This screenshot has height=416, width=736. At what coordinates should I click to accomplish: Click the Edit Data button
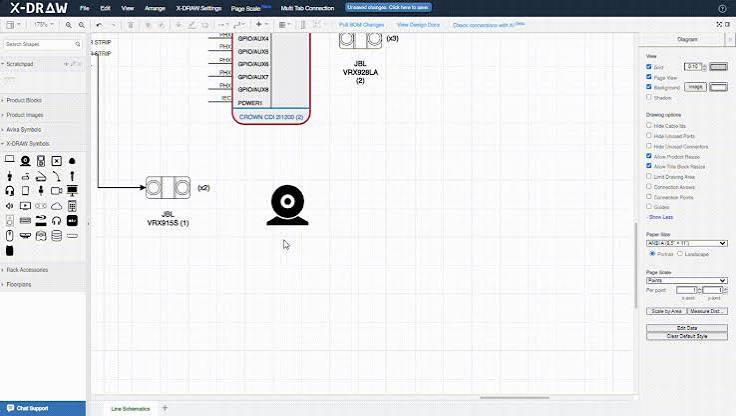pyautogui.click(x=687, y=328)
